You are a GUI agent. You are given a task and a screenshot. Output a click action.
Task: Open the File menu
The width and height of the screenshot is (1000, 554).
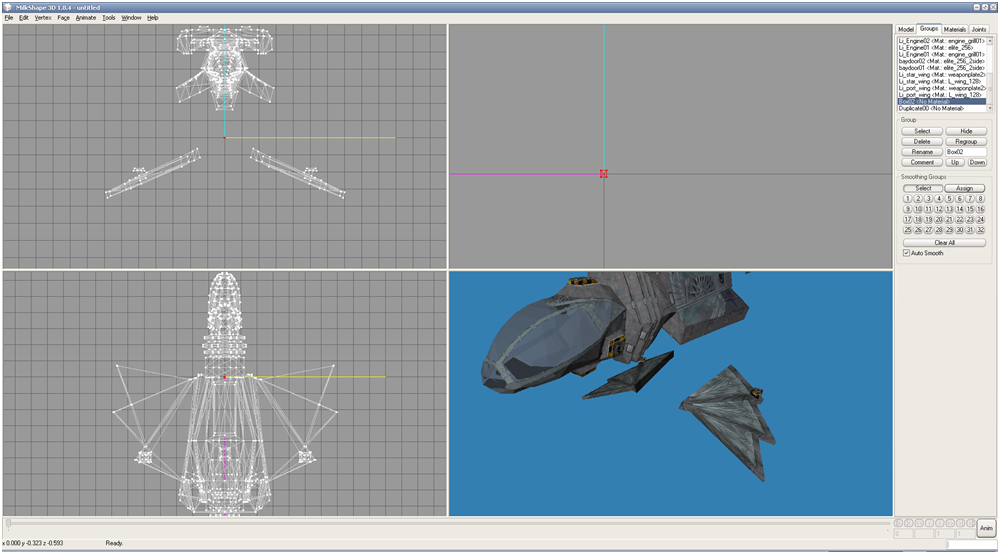pyautogui.click(x=9, y=18)
